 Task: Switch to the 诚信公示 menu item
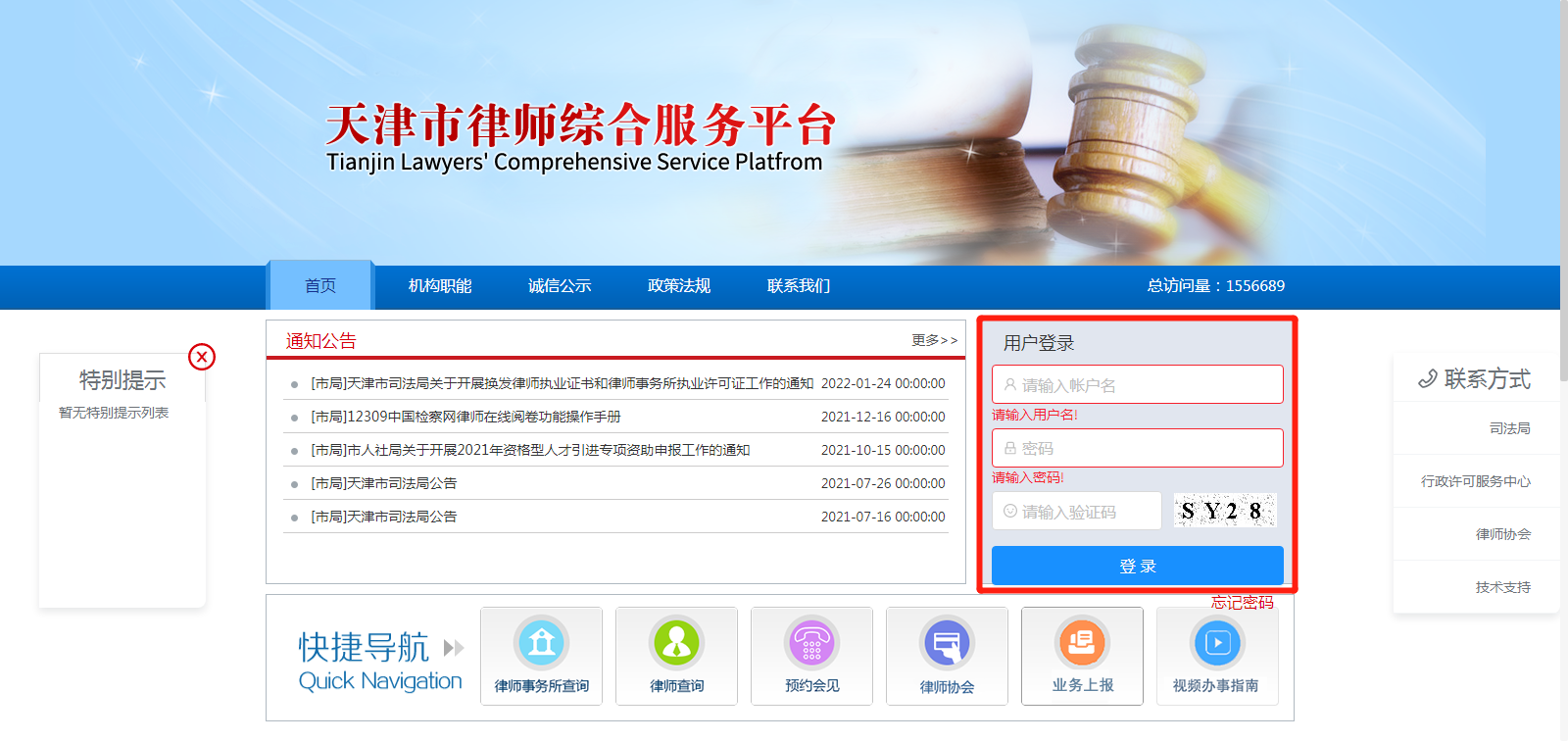[x=560, y=286]
